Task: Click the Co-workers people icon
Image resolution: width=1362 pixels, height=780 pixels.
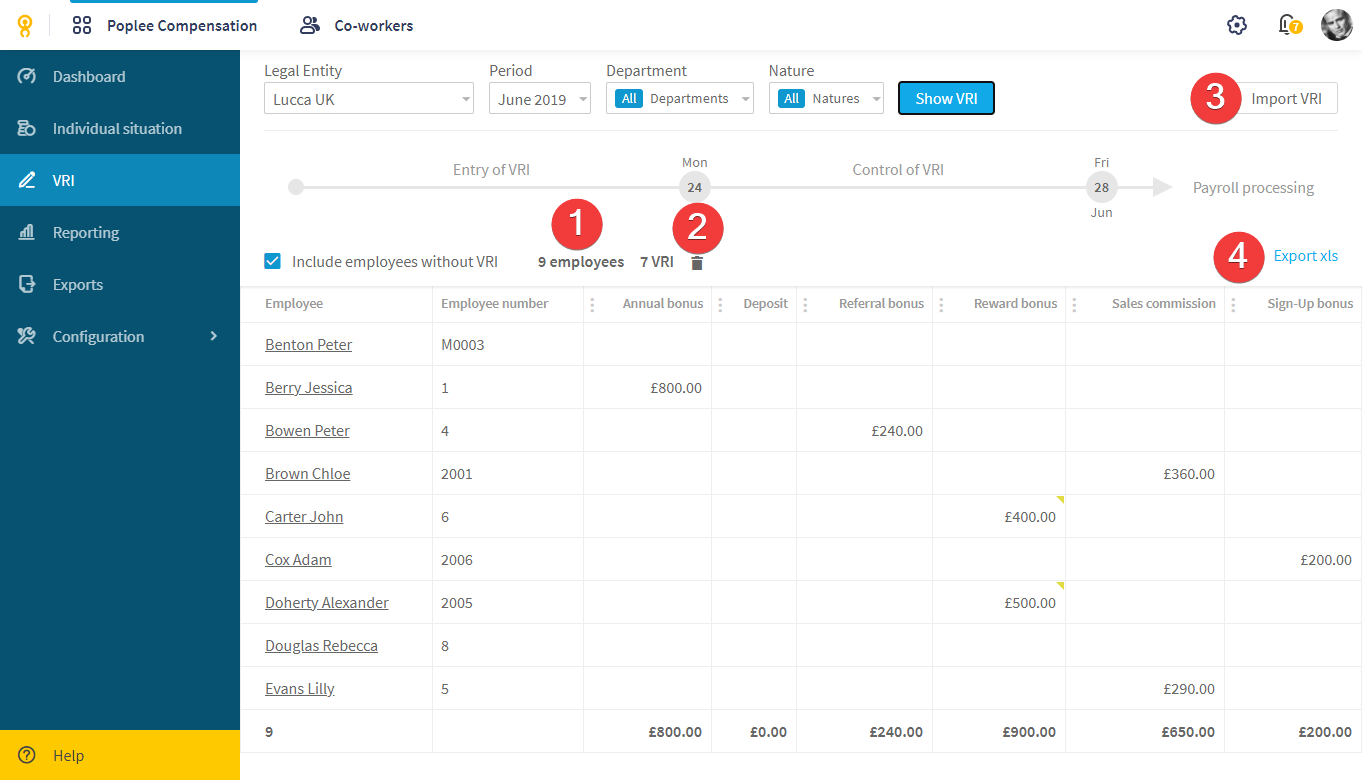Action: [310, 26]
